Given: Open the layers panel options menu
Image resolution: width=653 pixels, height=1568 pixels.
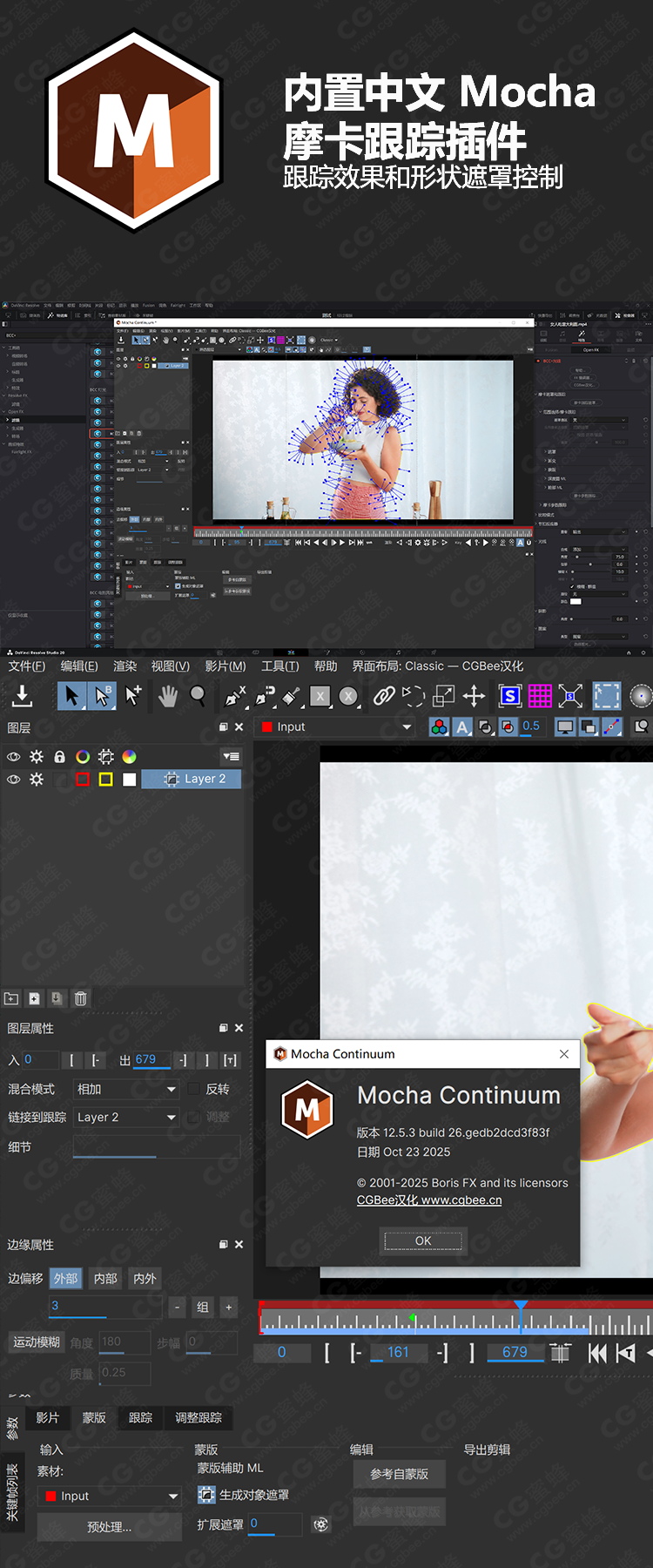Looking at the screenshot, I should (x=231, y=756).
